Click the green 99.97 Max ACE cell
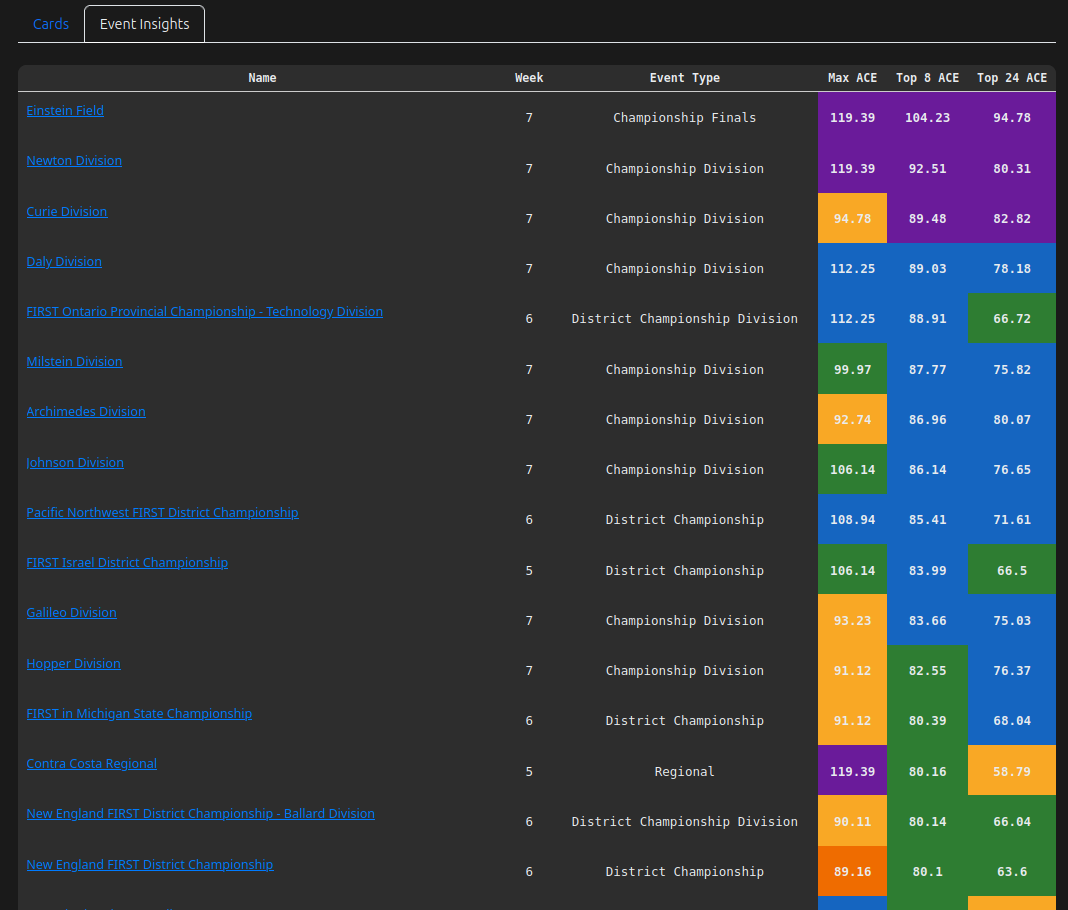The image size is (1068, 910). pos(852,369)
